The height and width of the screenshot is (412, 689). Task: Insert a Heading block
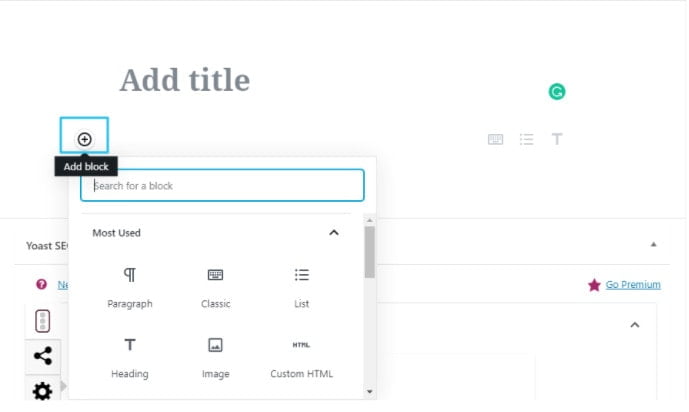(x=130, y=358)
